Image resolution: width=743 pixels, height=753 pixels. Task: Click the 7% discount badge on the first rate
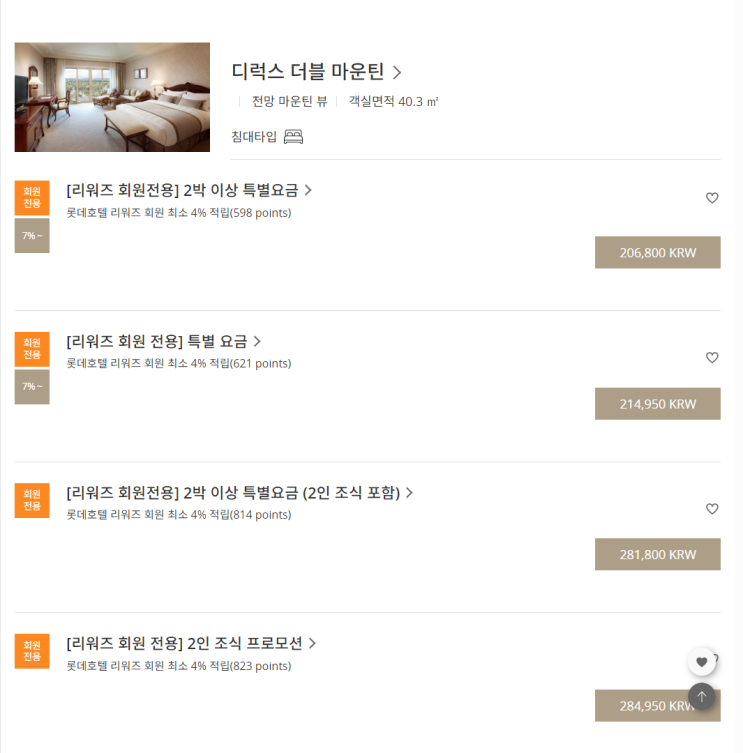point(32,236)
